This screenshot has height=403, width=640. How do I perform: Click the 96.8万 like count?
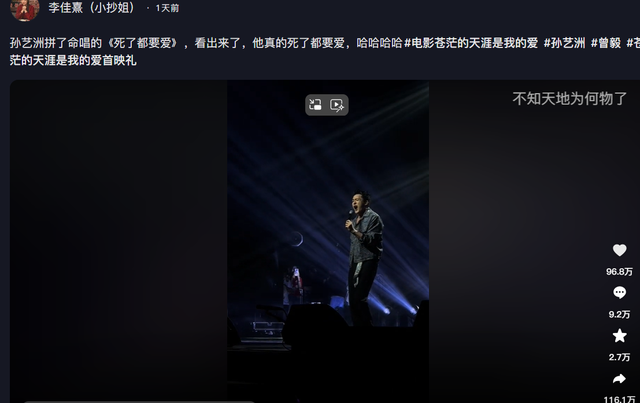[x=619, y=272]
